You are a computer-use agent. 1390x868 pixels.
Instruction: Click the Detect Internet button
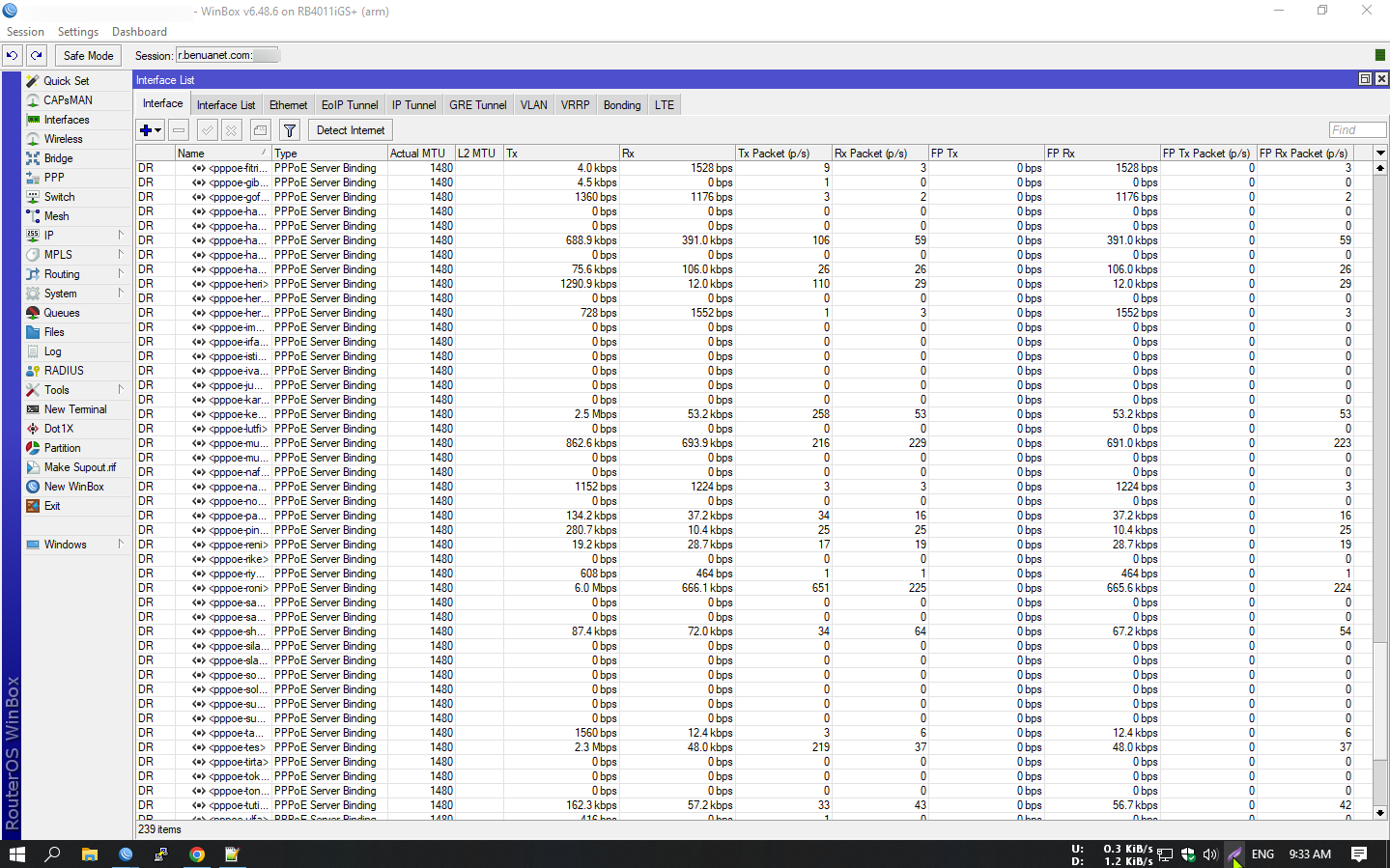pos(350,130)
